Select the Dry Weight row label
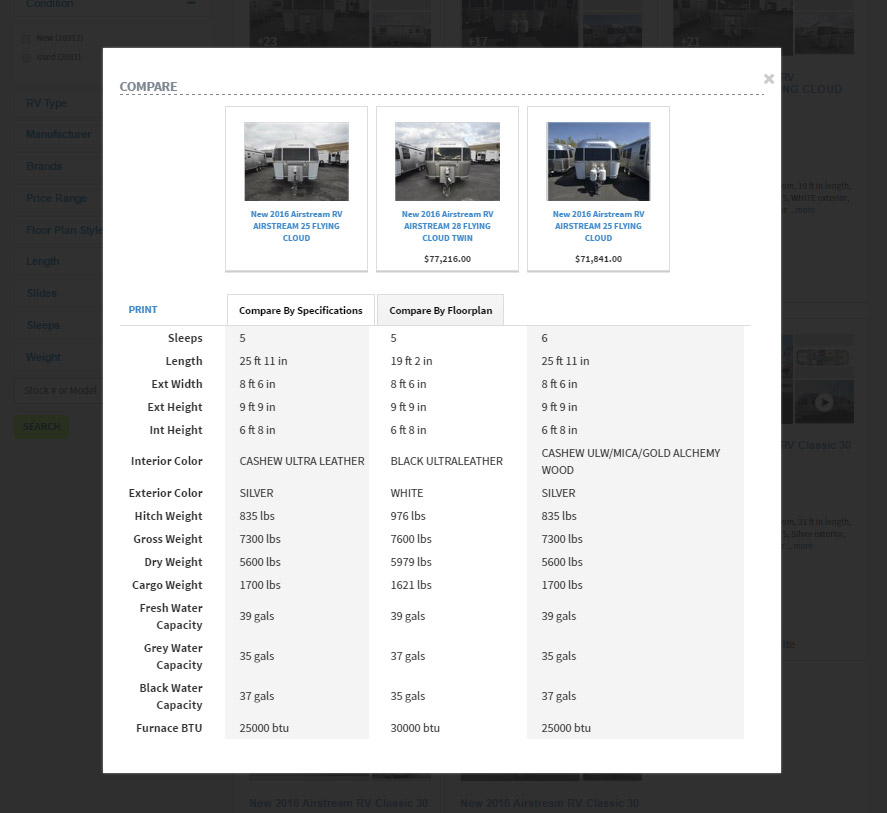Image resolution: width=887 pixels, height=813 pixels. click(x=173, y=562)
